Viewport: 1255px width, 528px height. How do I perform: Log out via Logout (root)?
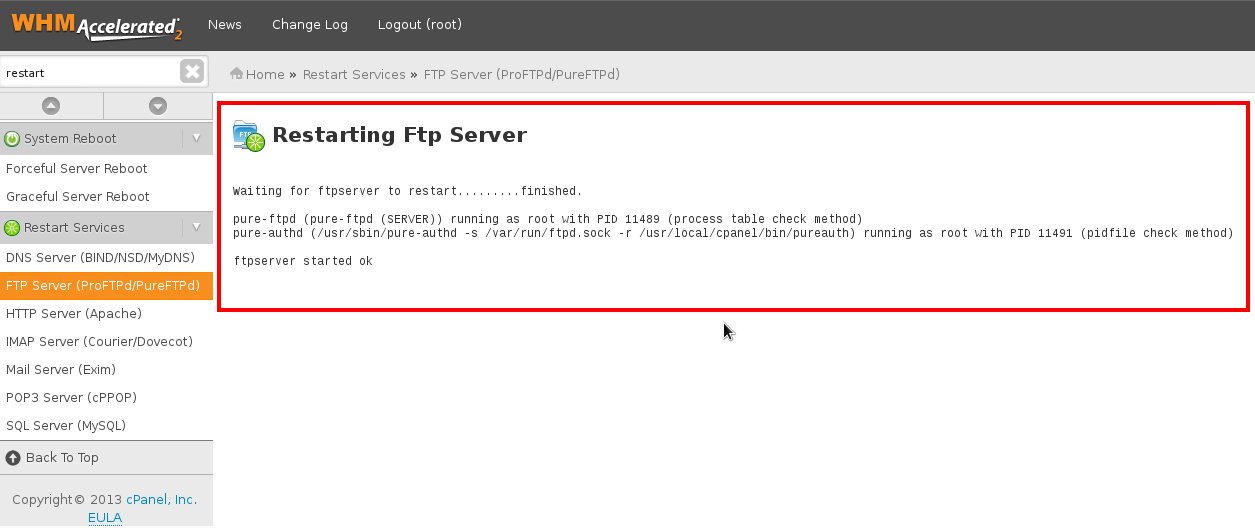coord(420,25)
